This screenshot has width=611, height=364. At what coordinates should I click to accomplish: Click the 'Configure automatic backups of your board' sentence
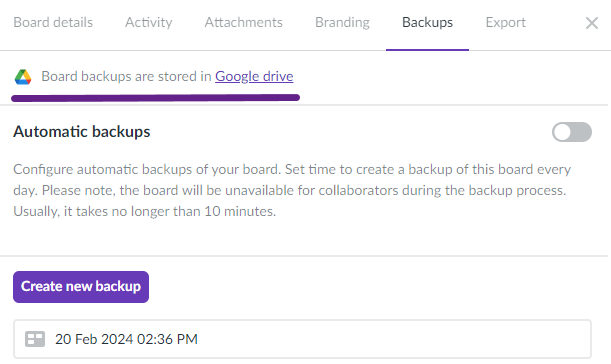tap(147, 170)
